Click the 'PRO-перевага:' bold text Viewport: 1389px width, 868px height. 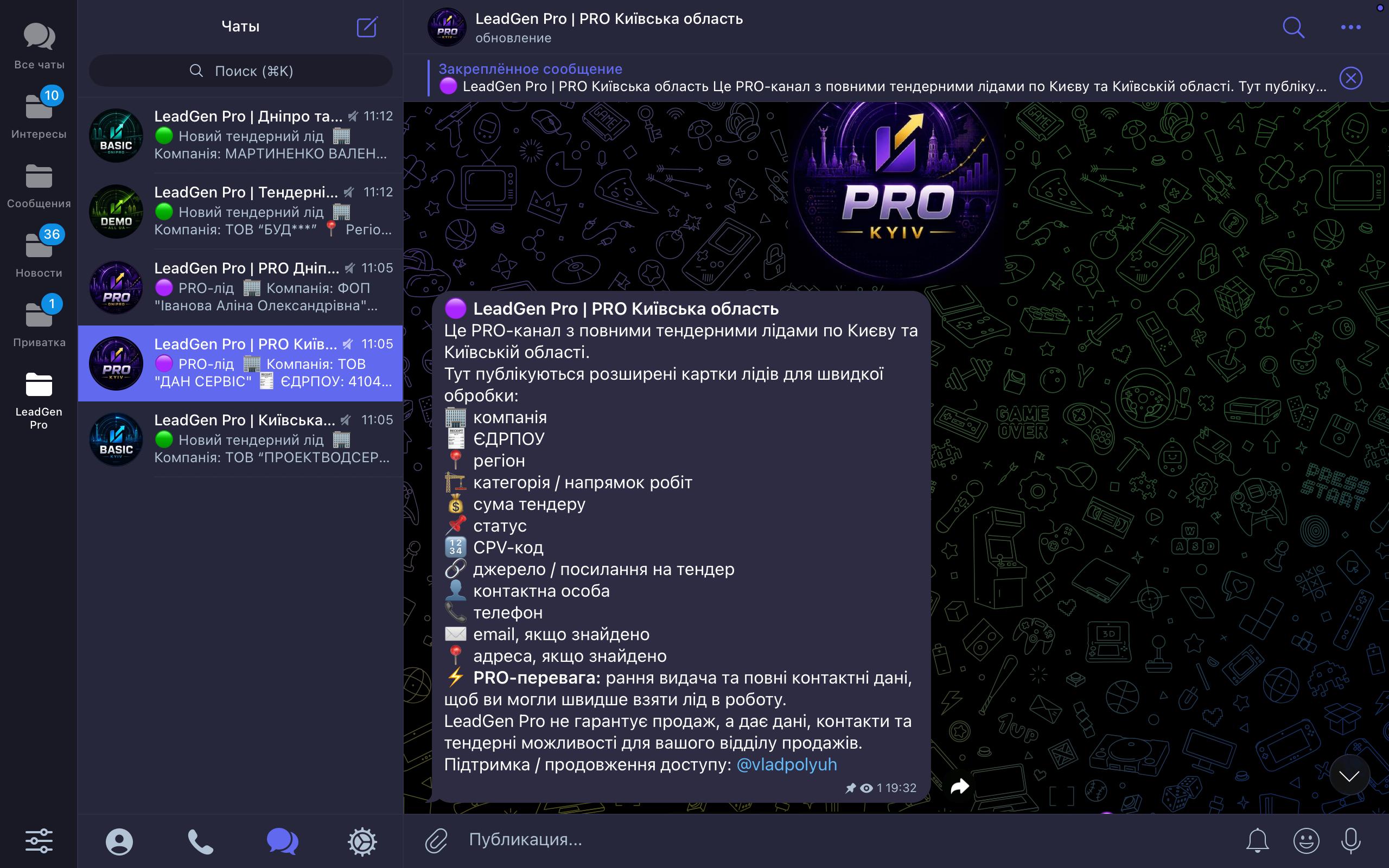[537, 678]
